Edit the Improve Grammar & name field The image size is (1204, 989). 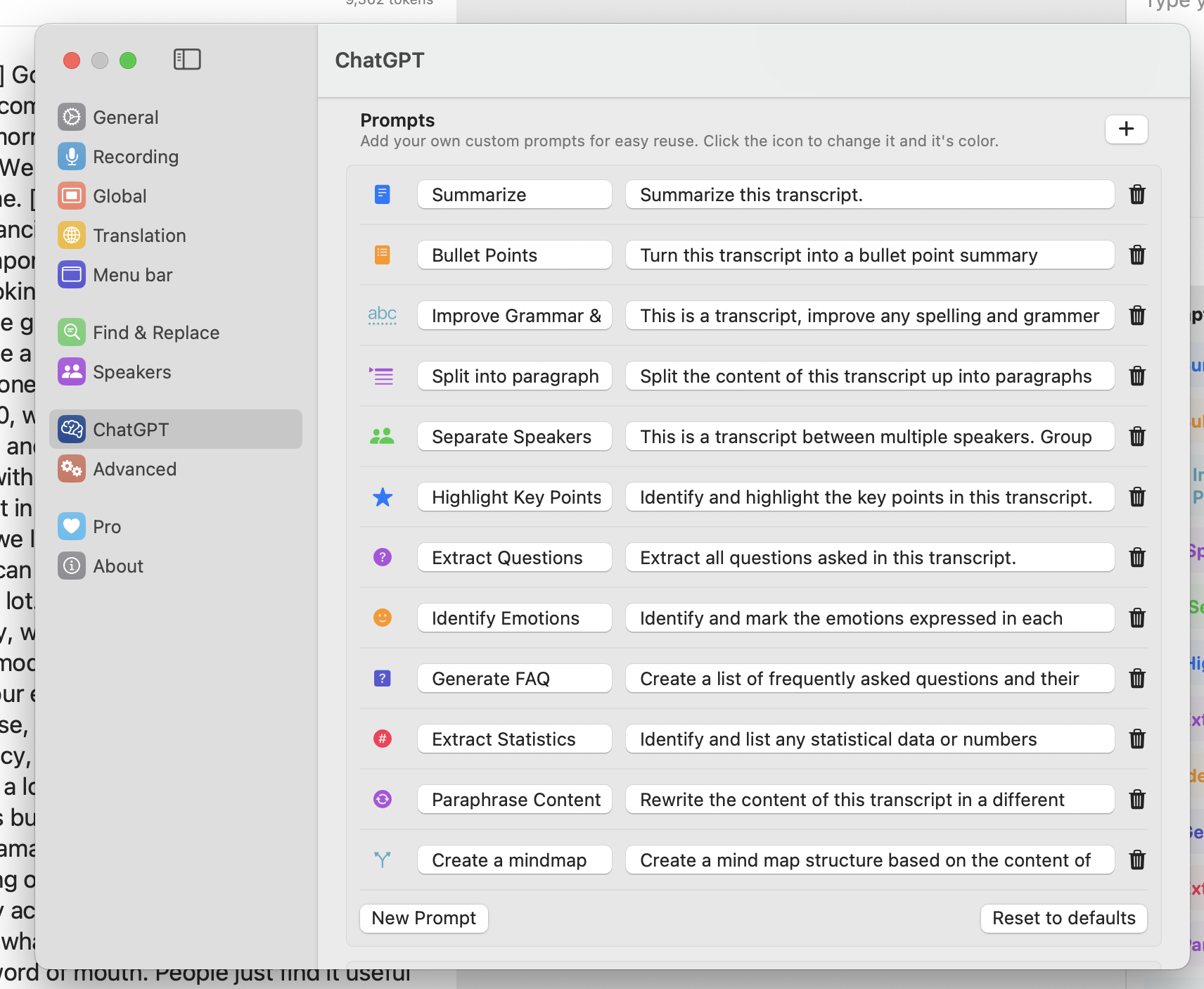coord(515,315)
